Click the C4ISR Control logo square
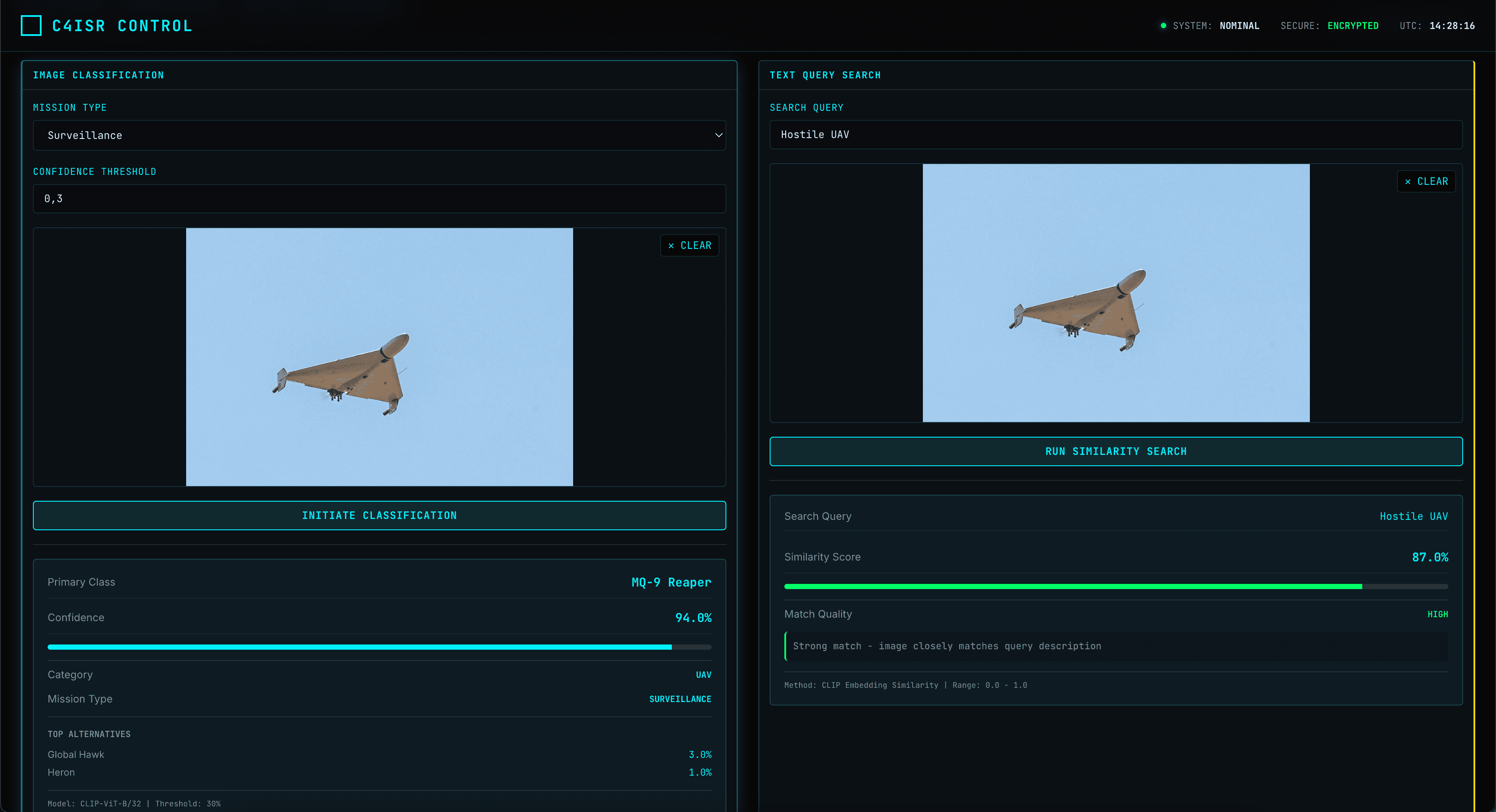Image resolution: width=1496 pixels, height=812 pixels. 31,25
